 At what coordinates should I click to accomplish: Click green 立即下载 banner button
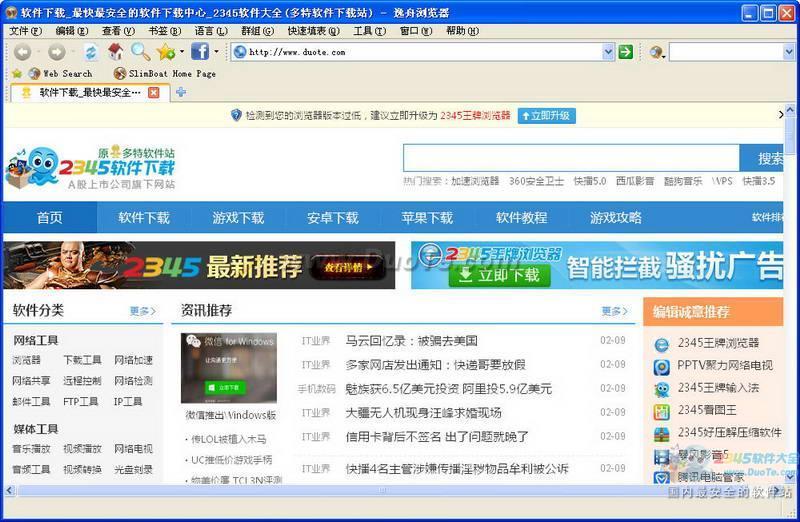click(x=499, y=275)
